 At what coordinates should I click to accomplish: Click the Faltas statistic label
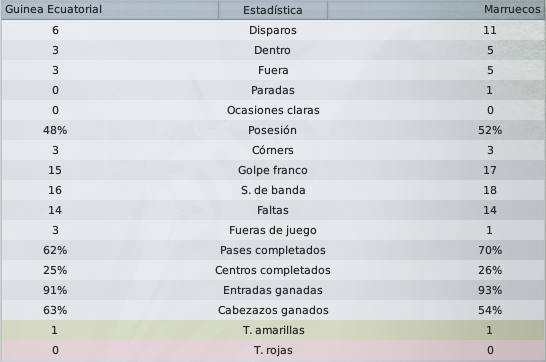273,210
